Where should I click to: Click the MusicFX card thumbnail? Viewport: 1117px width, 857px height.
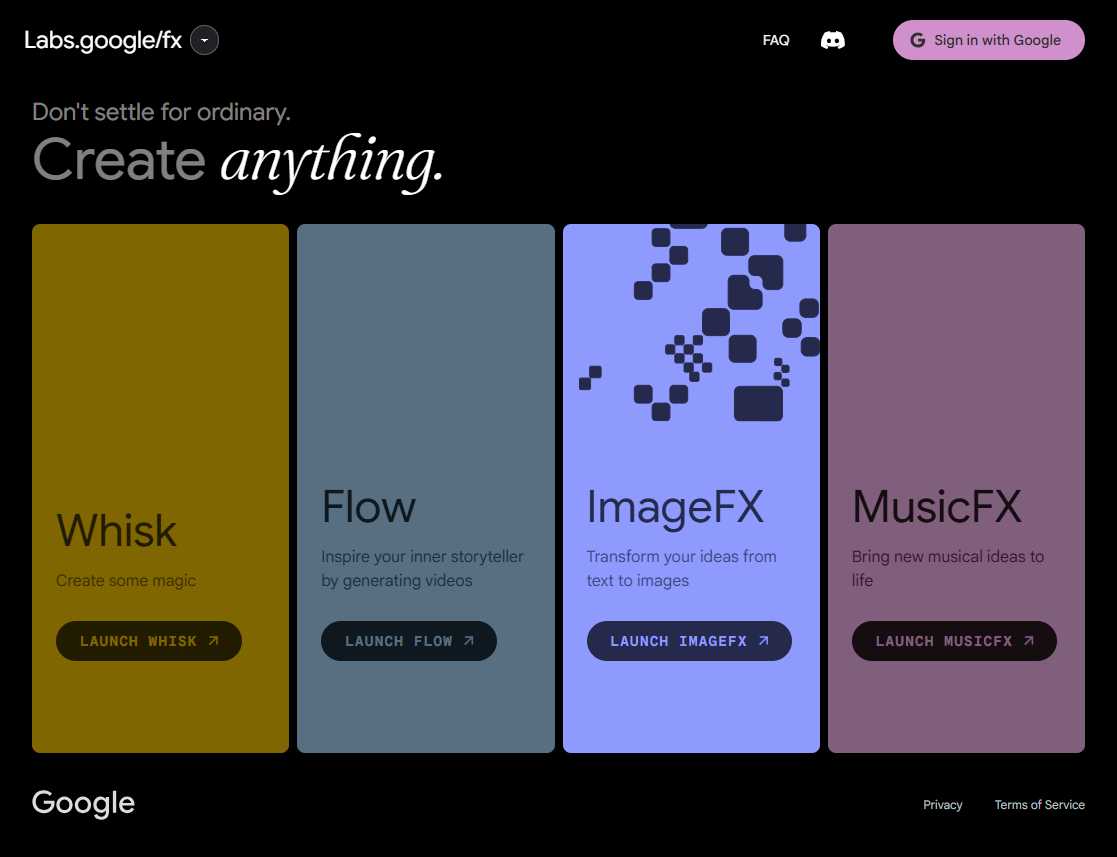click(x=956, y=340)
